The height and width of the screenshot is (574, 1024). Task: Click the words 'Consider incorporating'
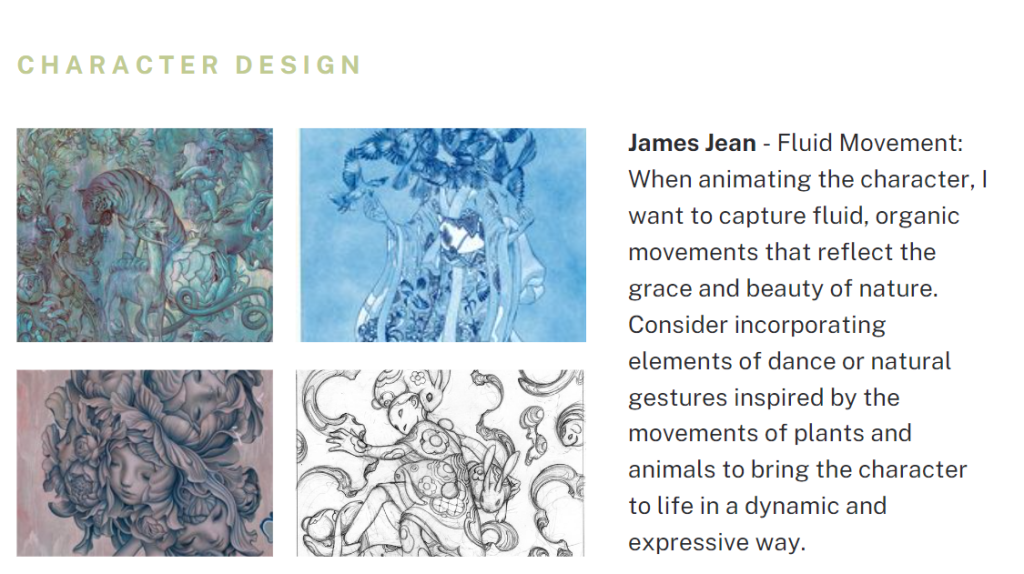coord(757,325)
